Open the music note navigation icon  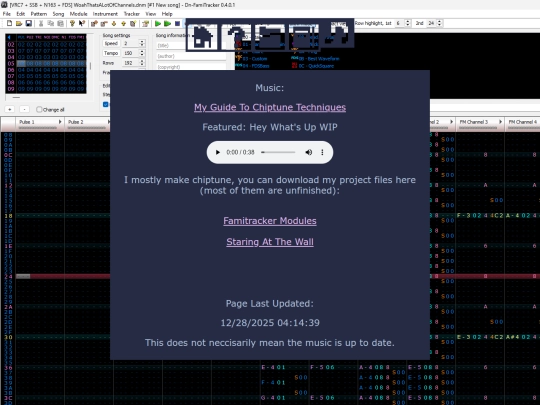[337, 34]
